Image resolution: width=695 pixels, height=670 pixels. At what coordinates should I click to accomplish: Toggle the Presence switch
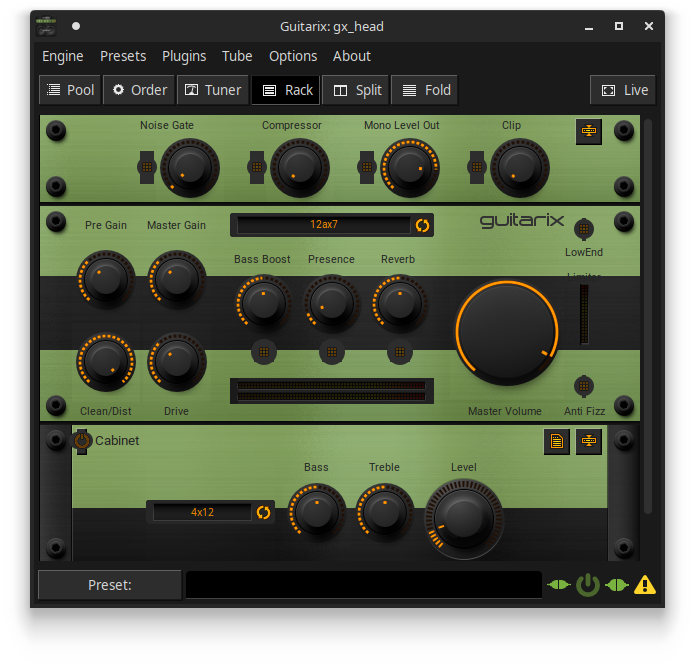coord(332,352)
